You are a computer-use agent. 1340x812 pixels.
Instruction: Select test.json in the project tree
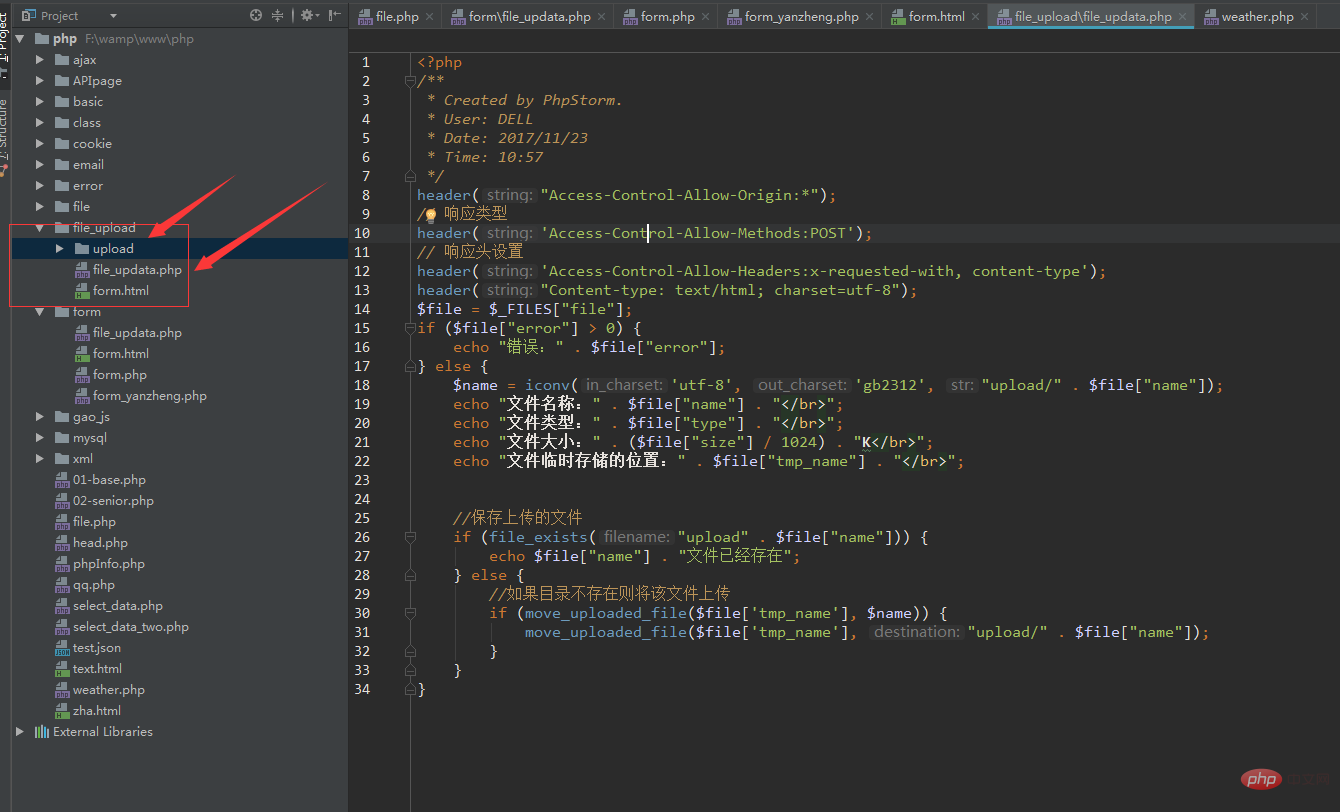click(88, 648)
